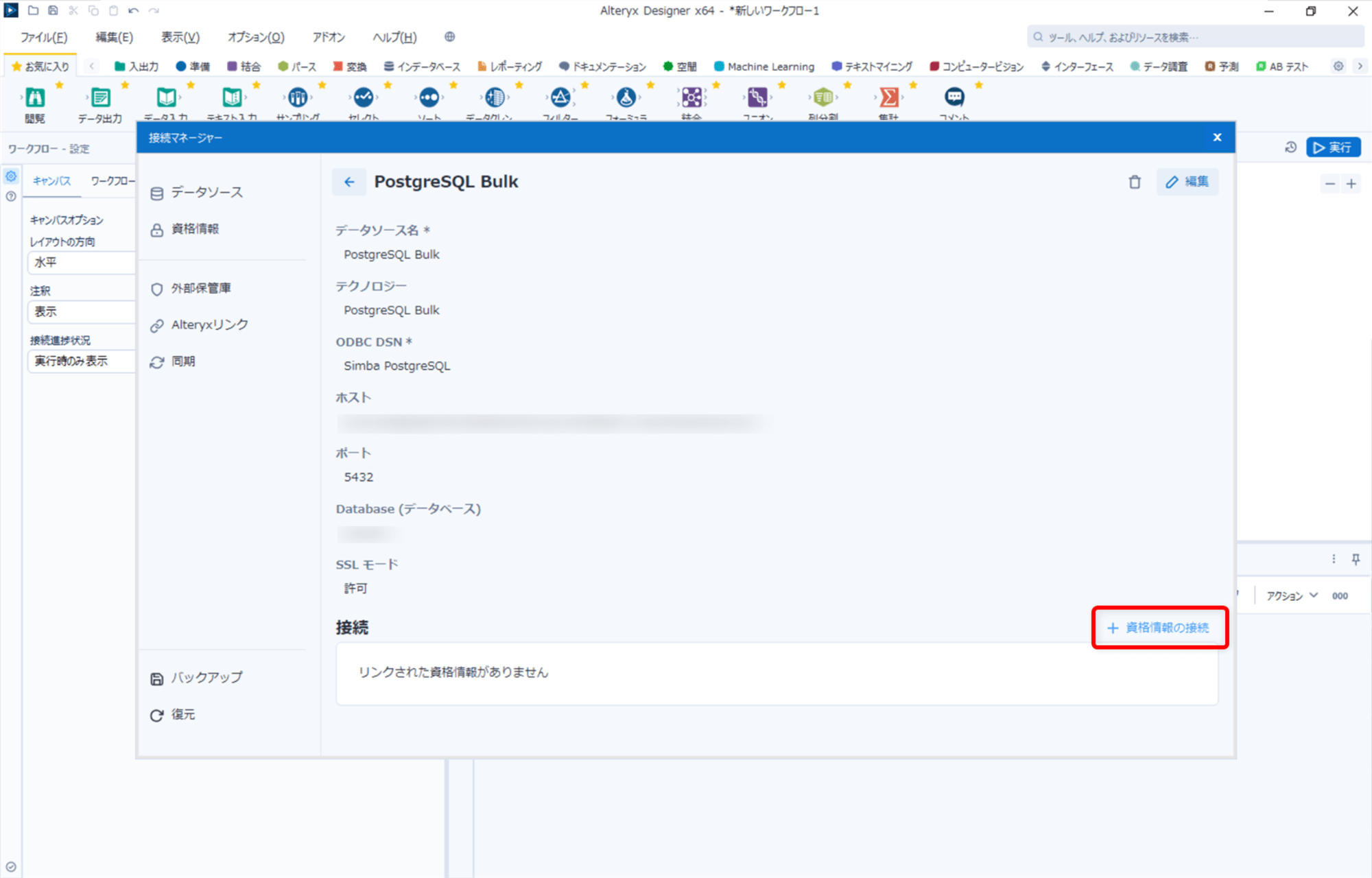Click the 編集 edit button

pos(1187,182)
